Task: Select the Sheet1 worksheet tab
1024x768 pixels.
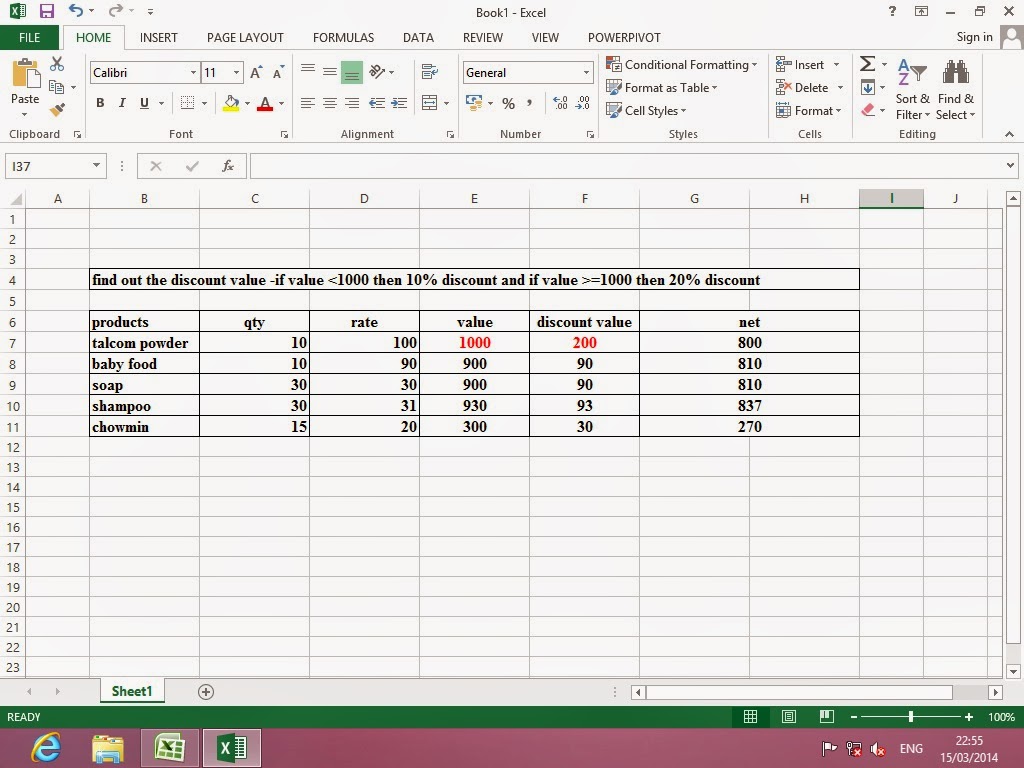Action: click(x=132, y=691)
